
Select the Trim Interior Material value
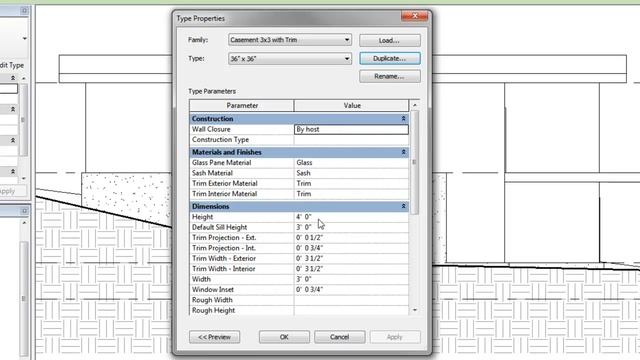[x=351, y=194]
